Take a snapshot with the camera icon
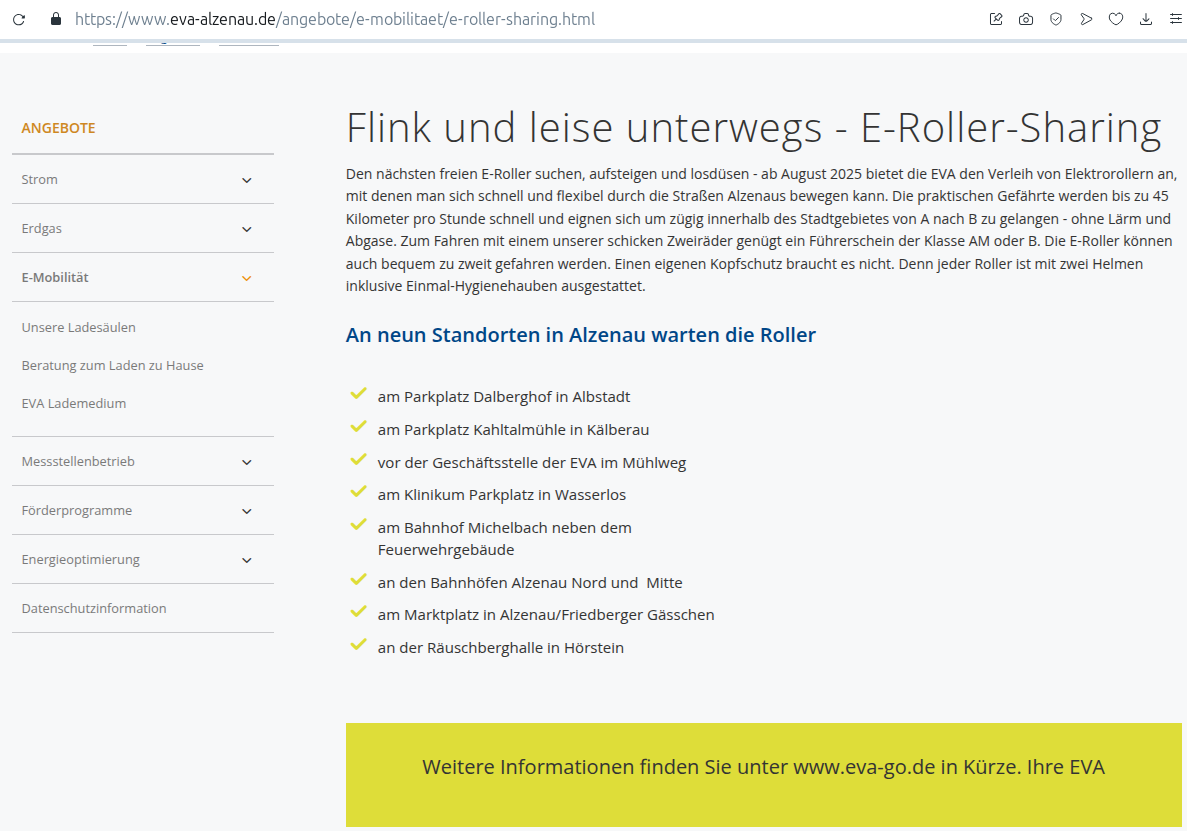 pyautogui.click(x=1026, y=19)
